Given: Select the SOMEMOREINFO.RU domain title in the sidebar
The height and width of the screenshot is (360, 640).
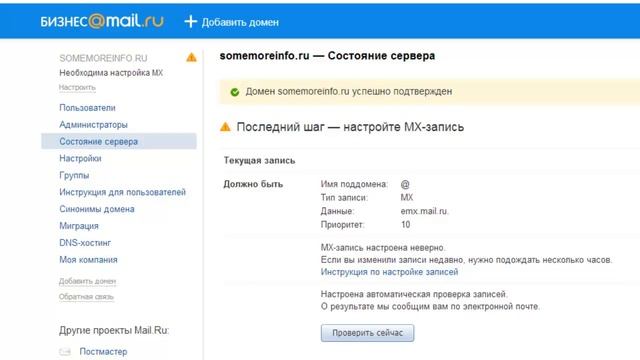Looking at the screenshot, I should (103, 58).
